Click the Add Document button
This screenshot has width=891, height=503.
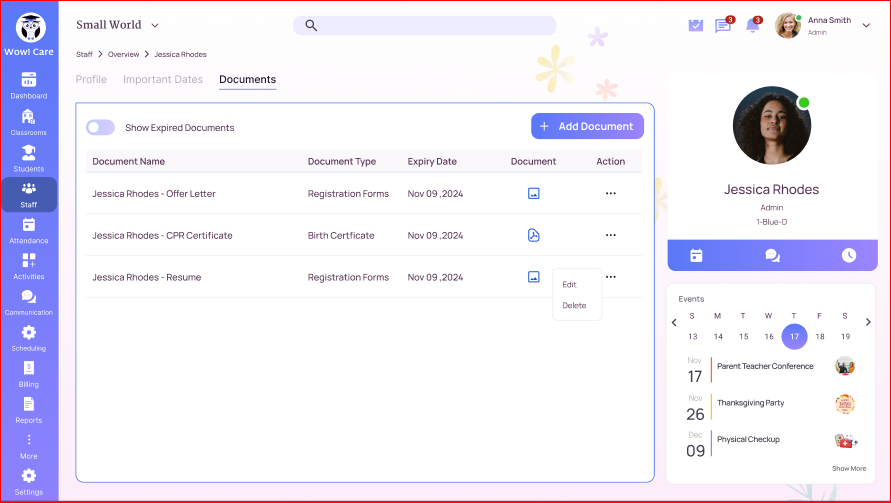coord(587,126)
